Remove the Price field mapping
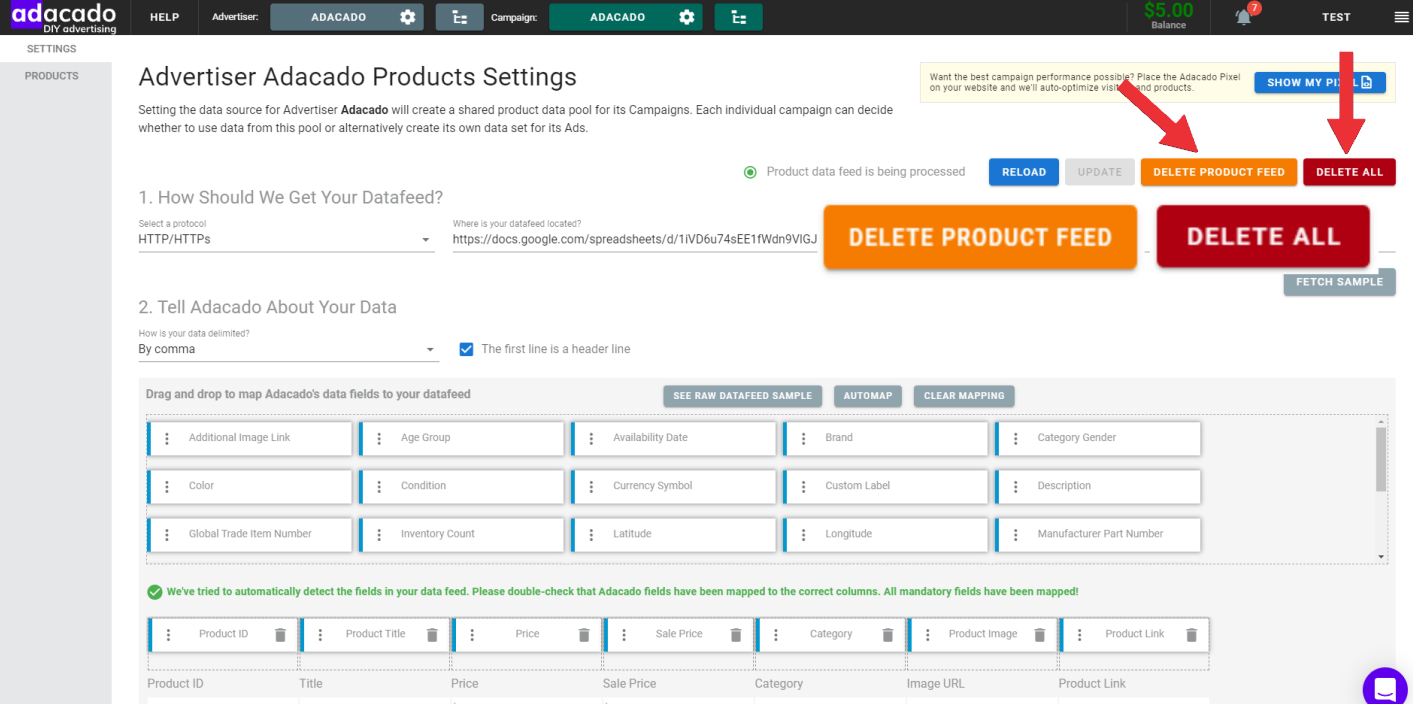Viewport: 1413px width, 704px height. coord(584,634)
